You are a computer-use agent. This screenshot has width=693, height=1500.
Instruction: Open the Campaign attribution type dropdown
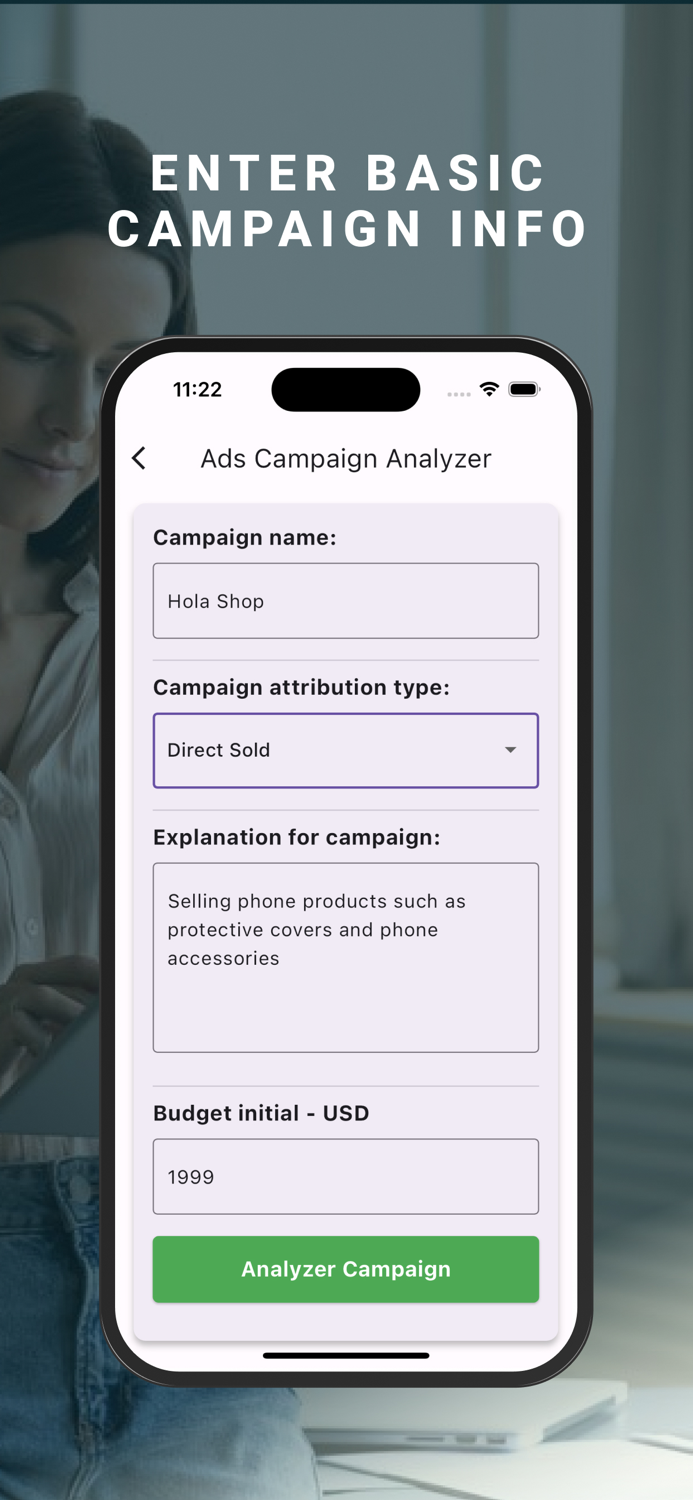[x=345, y=750]
